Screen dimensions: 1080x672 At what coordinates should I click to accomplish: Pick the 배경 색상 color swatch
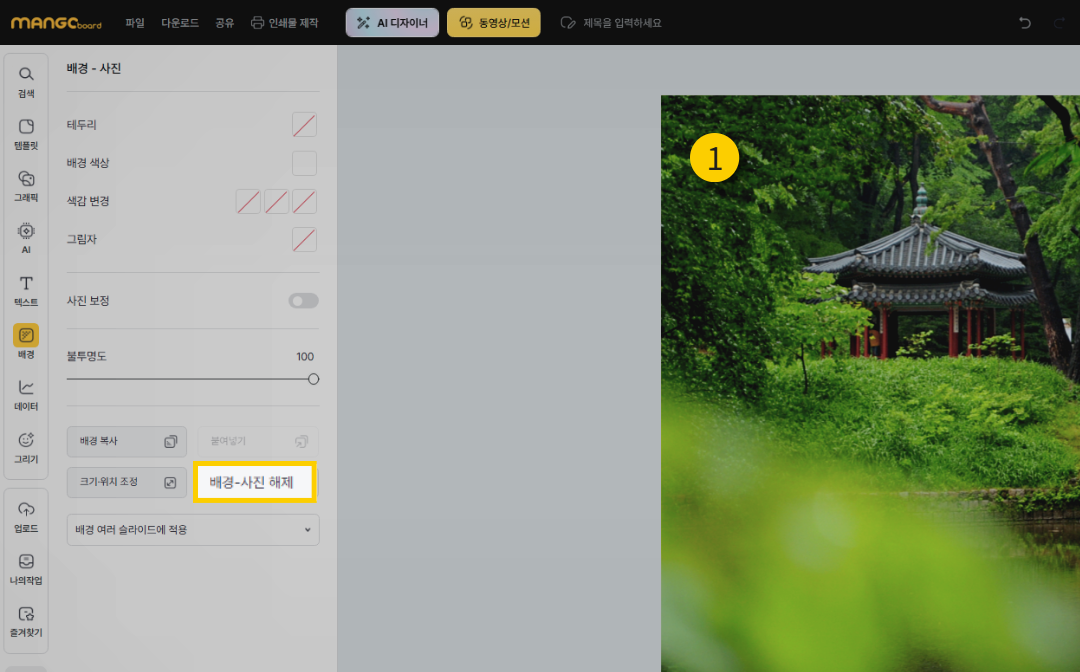[x=304, y=163]
